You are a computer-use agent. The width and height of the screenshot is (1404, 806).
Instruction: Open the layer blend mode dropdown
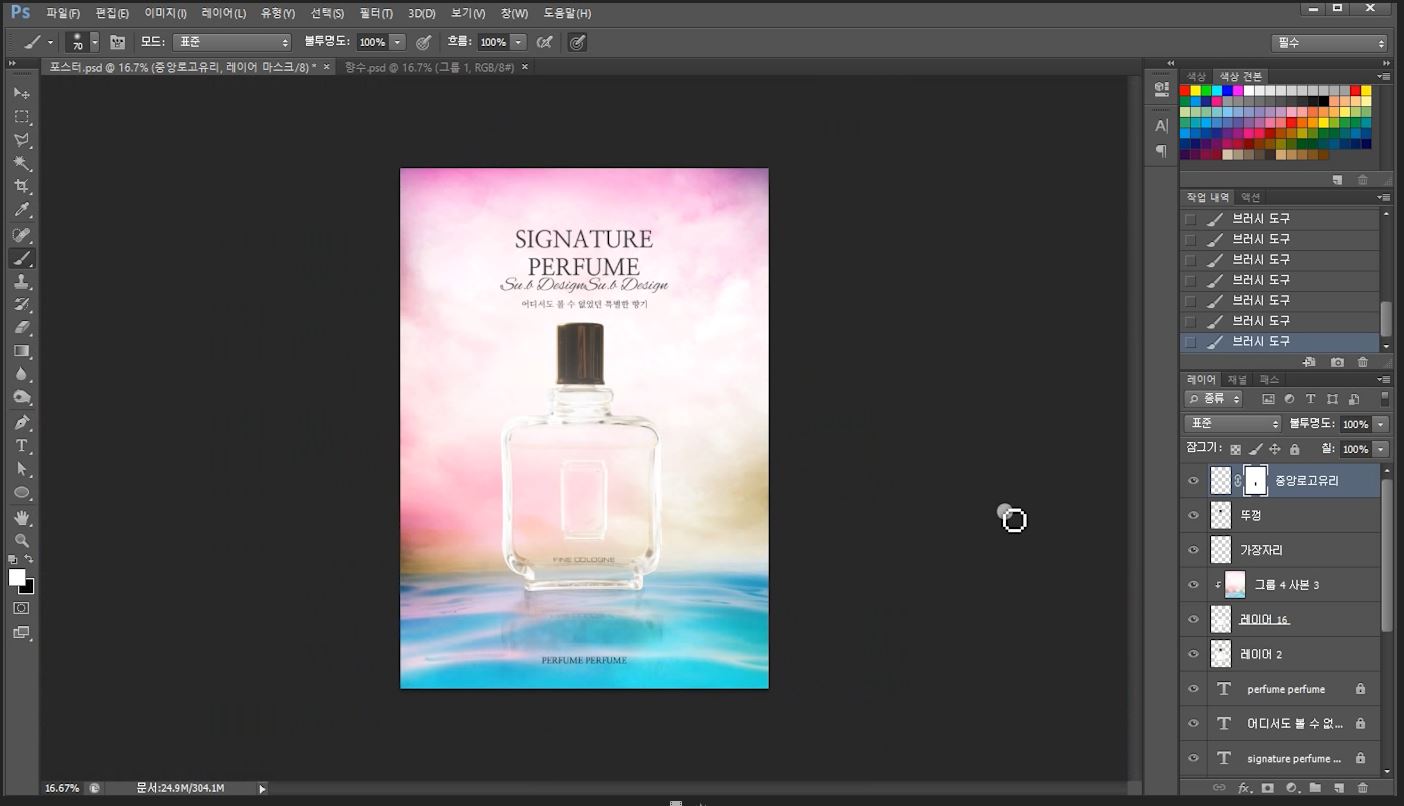coord(1232,424)
